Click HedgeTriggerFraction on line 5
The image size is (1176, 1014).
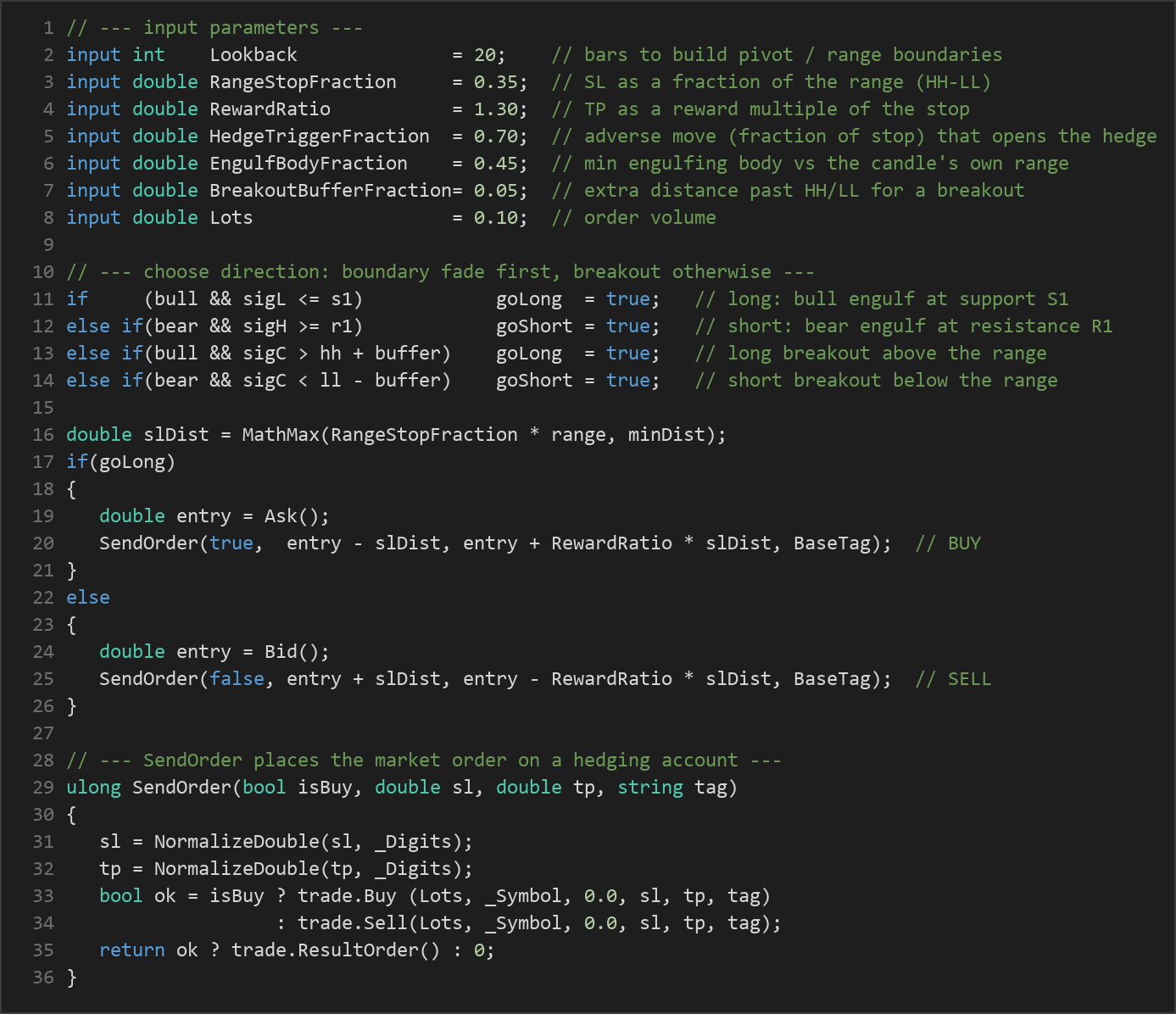coord(320,136)
